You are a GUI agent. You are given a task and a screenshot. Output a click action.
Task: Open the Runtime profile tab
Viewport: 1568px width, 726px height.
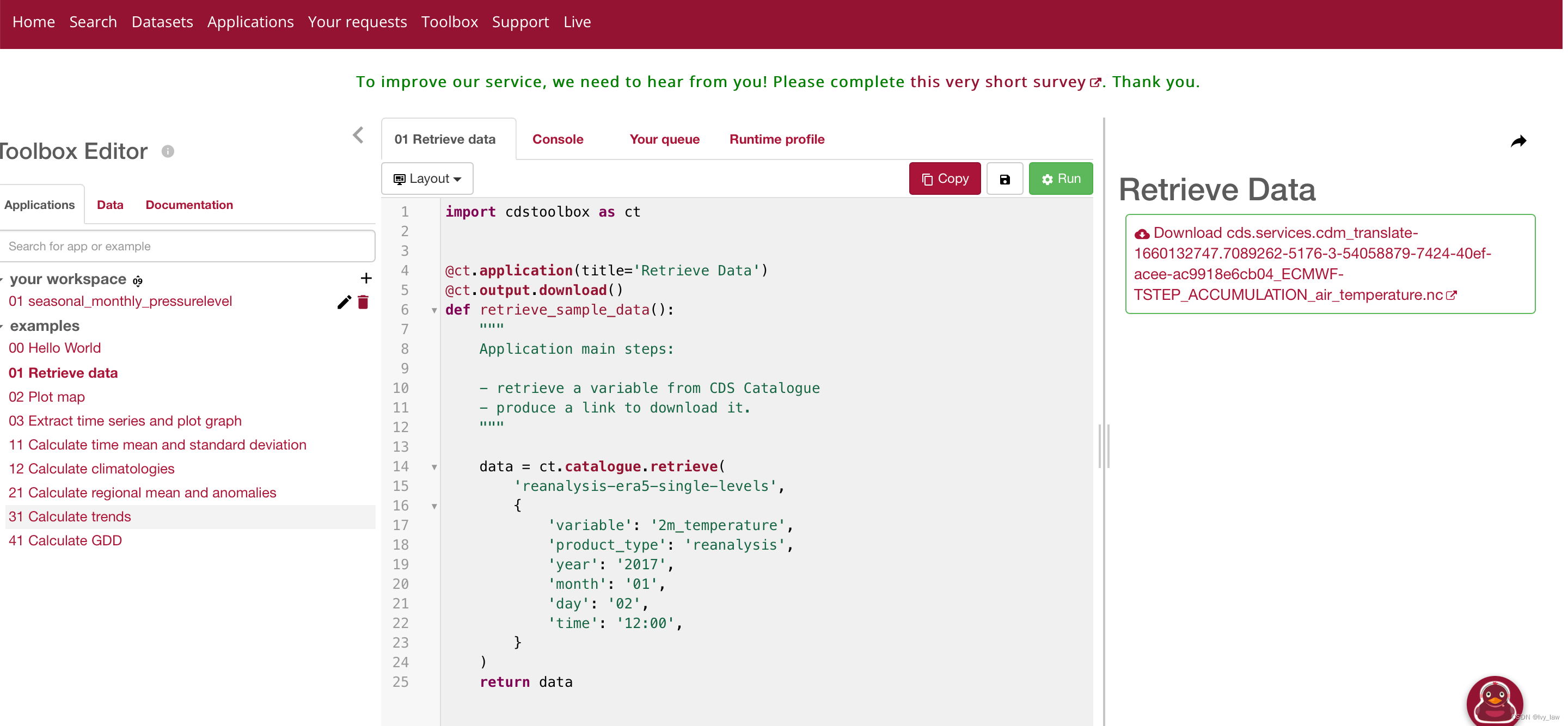(779, 139)
